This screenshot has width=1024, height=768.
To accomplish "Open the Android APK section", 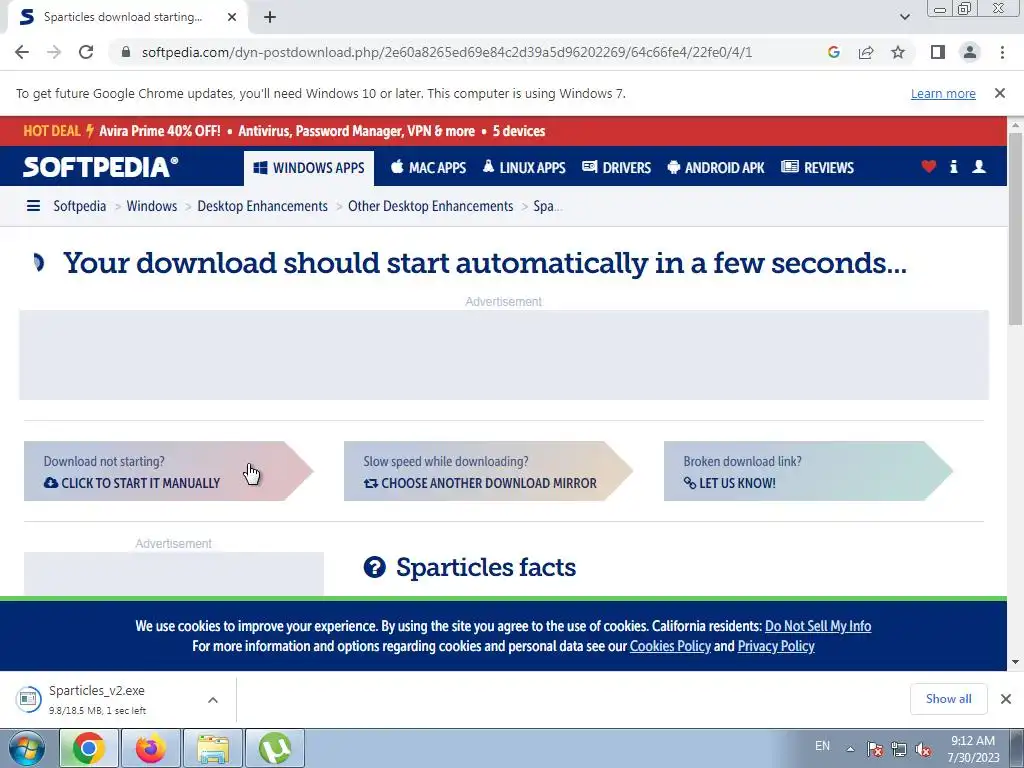I will 716,168.
